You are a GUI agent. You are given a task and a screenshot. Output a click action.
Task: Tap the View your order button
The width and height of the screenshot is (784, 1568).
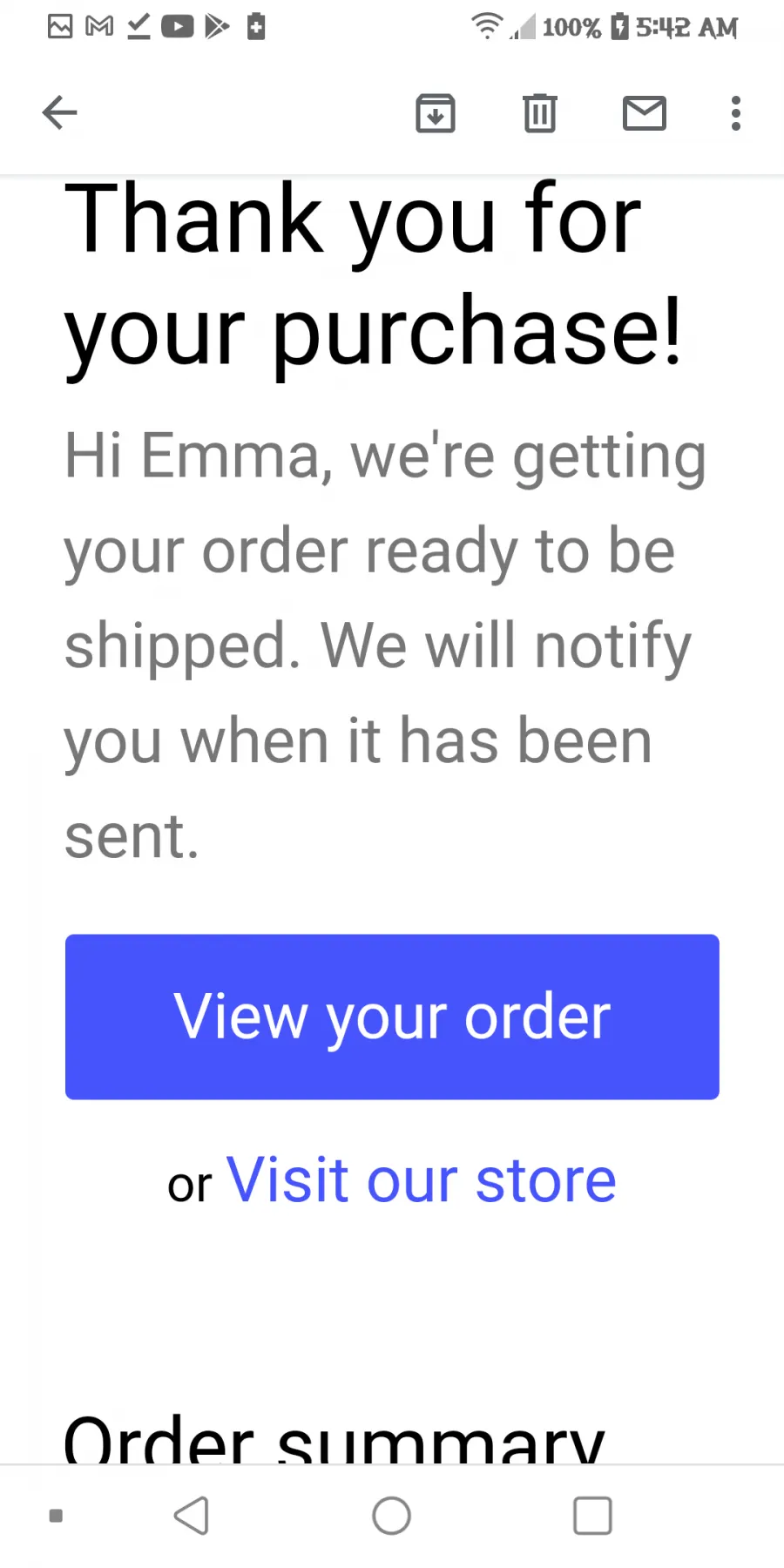(392, 1017)
